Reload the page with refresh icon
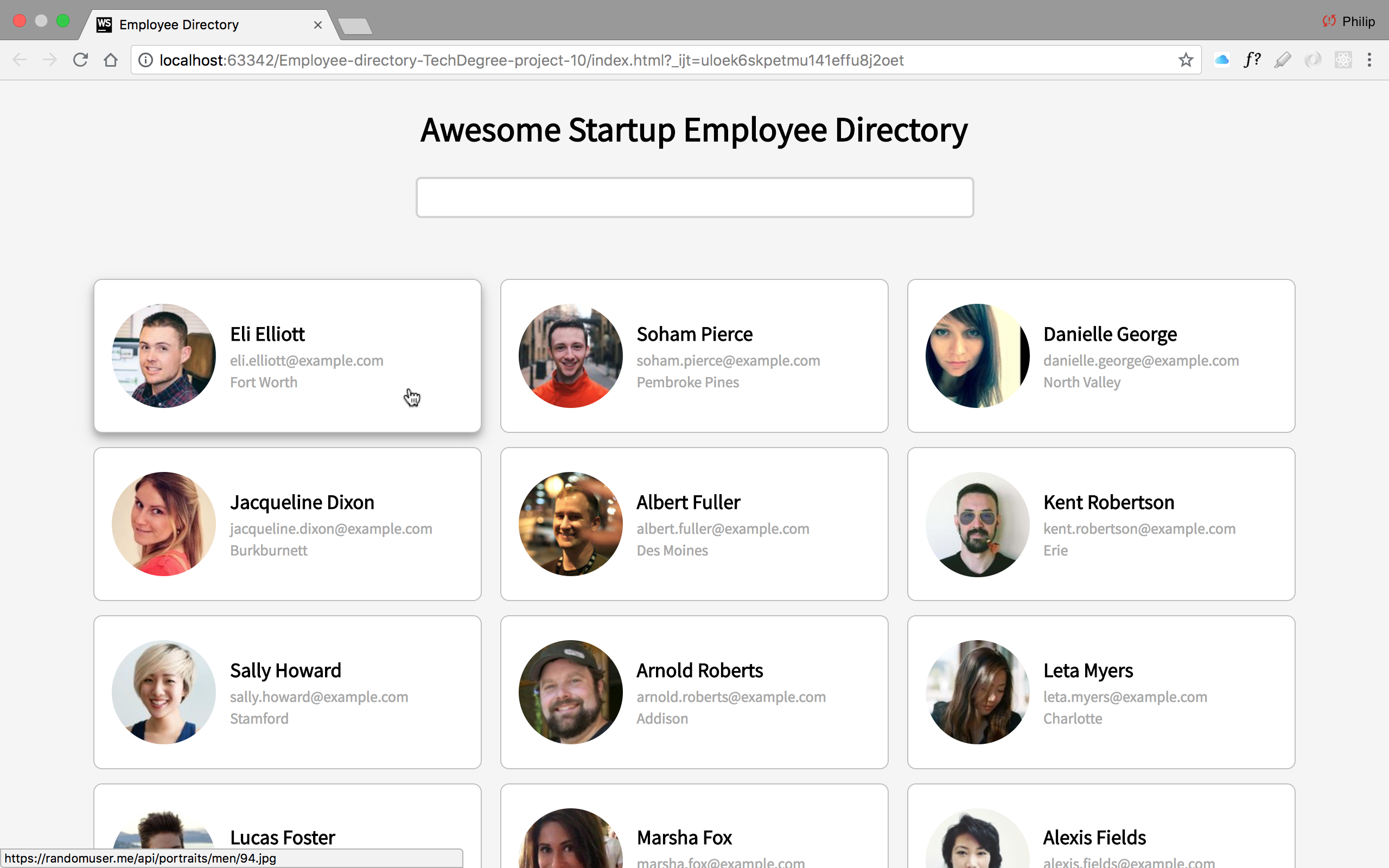This screenshot has width=1389, height=868. coord(80,60)
